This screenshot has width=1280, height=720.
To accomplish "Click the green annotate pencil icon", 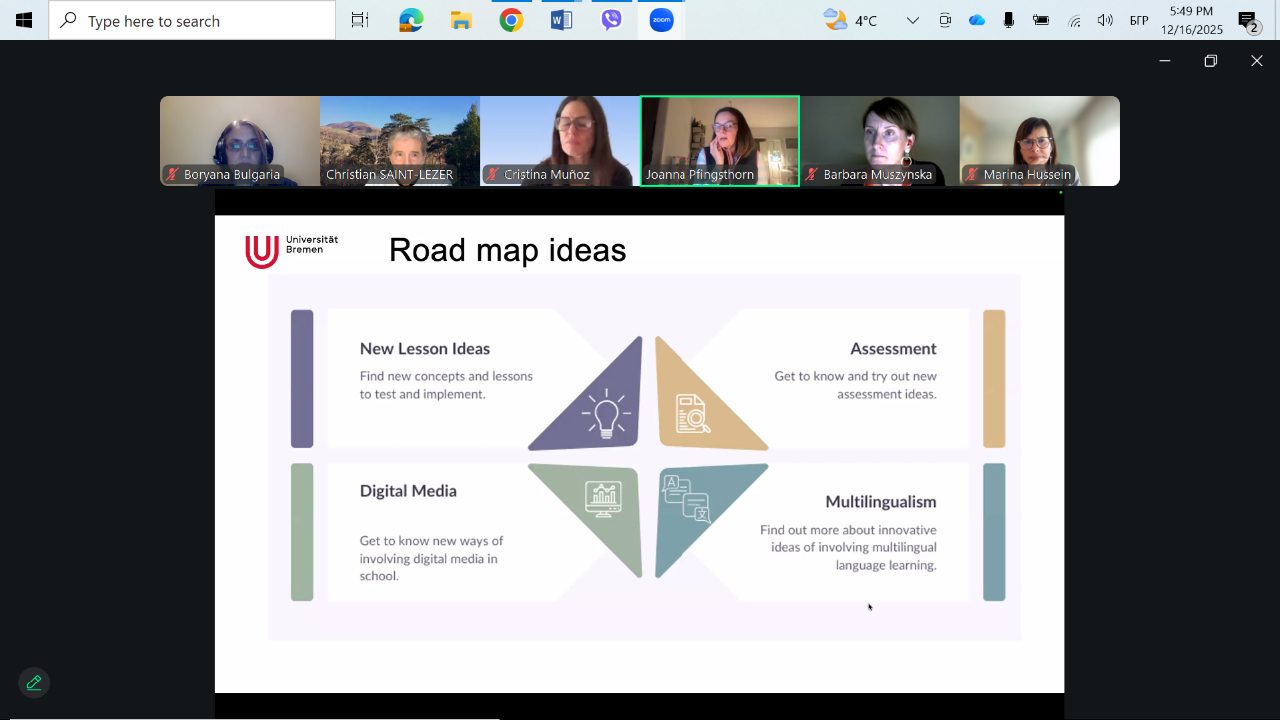I will pyautogui.click(x=34, y=682).
